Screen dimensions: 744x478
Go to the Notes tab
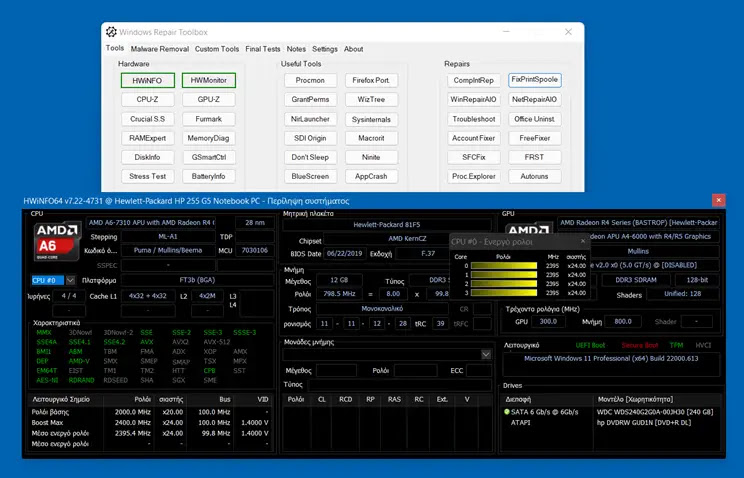[296, 49]
